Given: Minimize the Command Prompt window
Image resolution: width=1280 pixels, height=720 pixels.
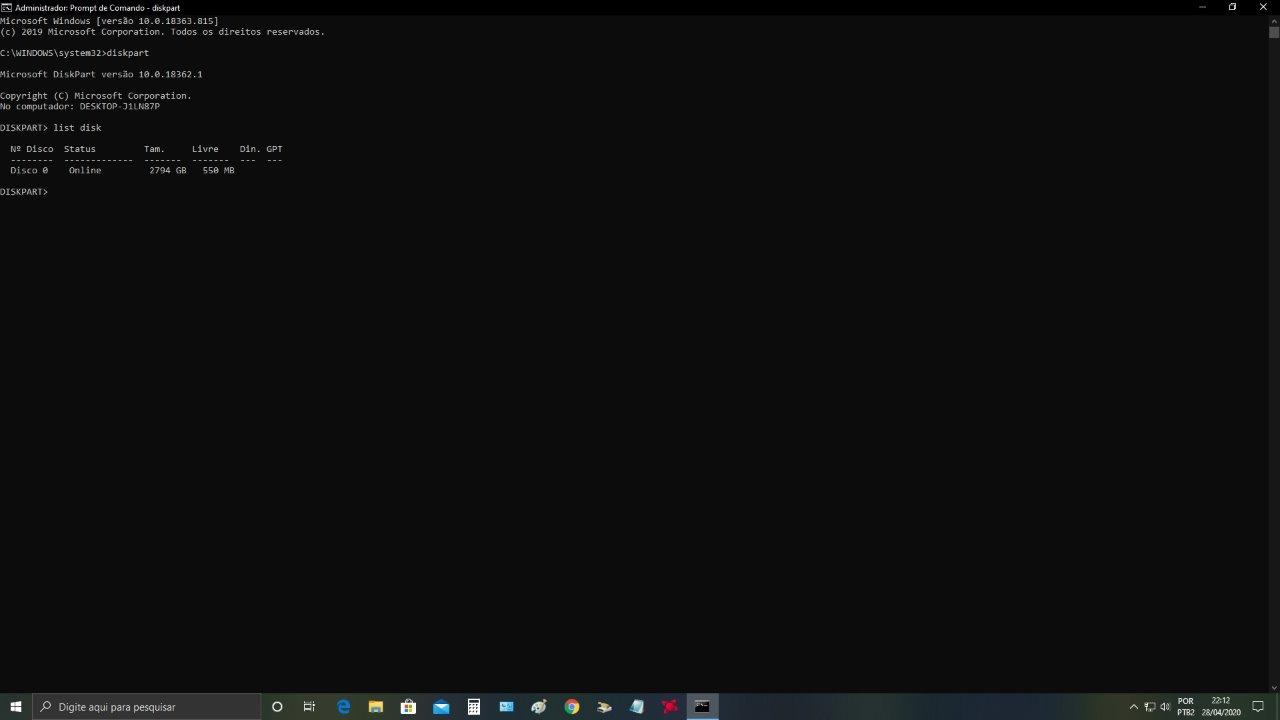Looking at the screenshot, I should (x=1202, y=7).
